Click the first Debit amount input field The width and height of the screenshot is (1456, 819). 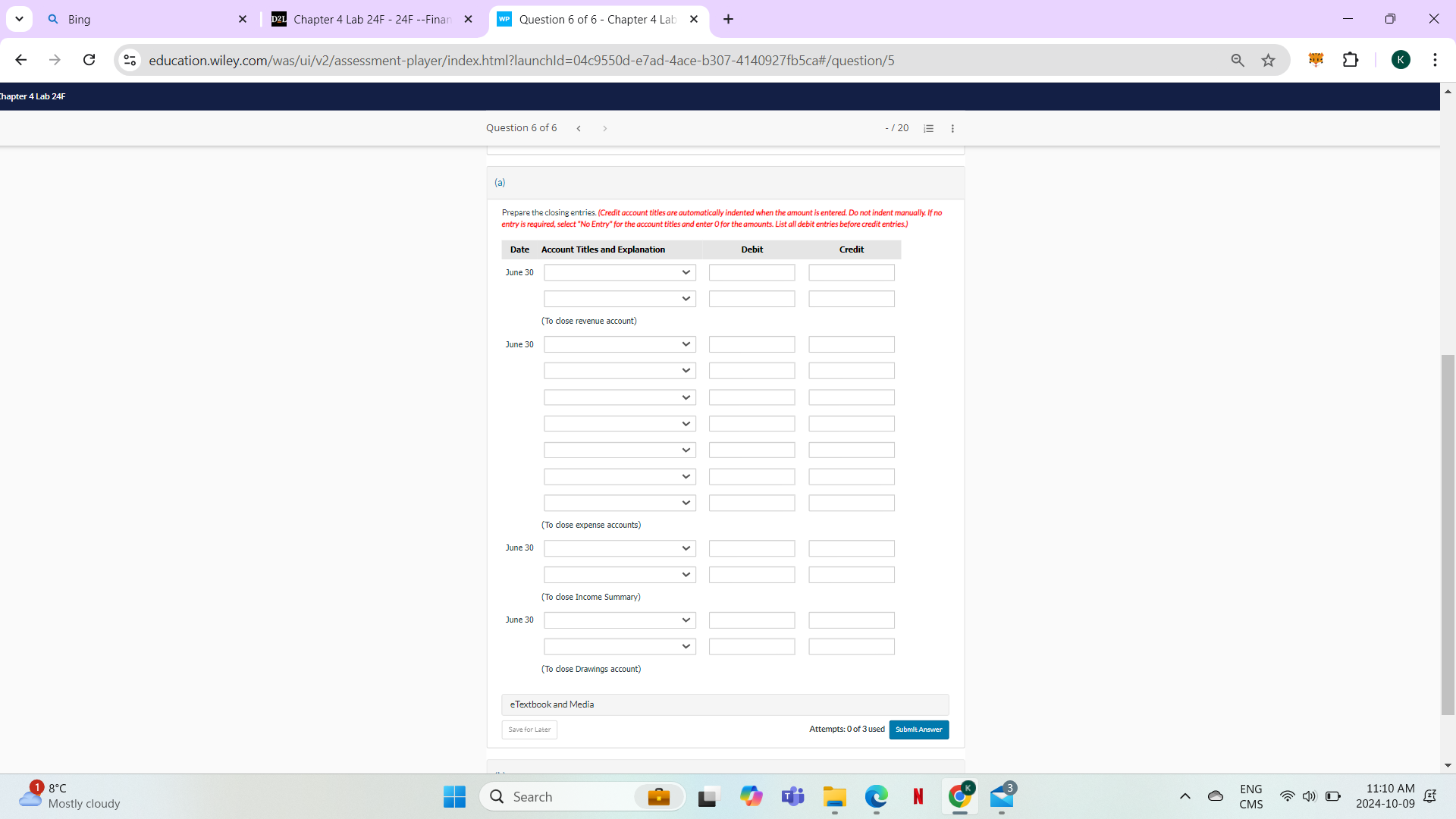tap(752, 272)
